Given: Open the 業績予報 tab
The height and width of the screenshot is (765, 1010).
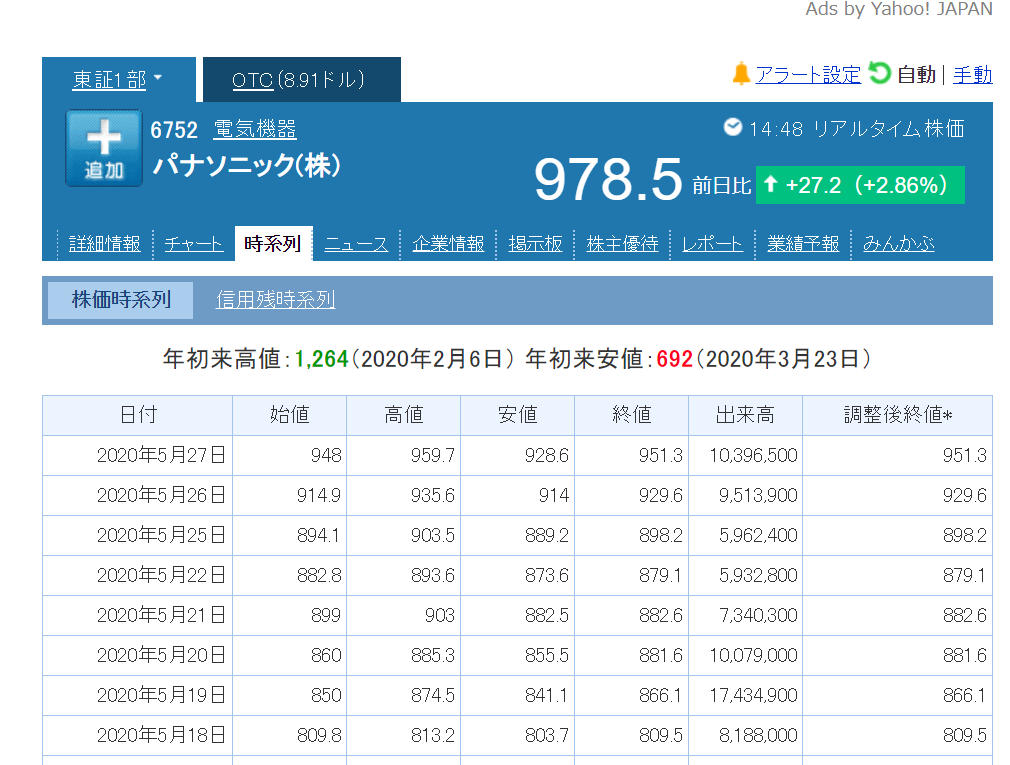Looking at the screenshot, I should tap(803, 244).
